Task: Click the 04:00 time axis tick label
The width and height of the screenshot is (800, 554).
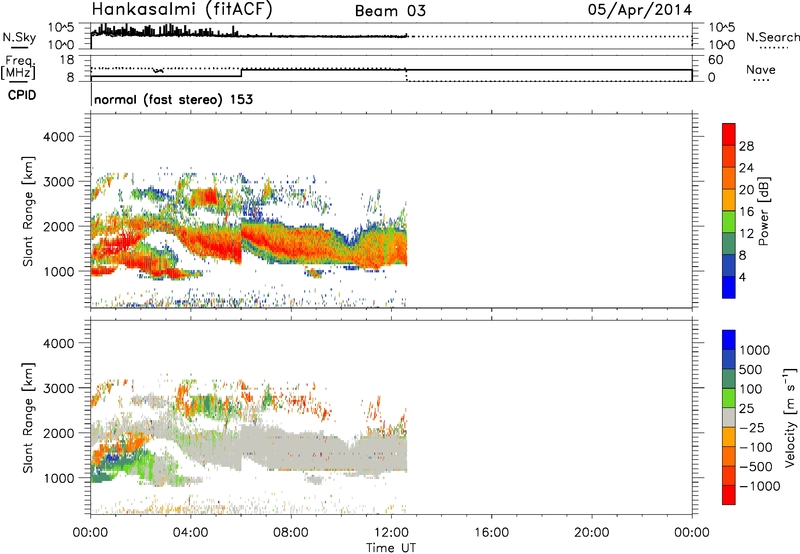Action: [x=190, y=533]
